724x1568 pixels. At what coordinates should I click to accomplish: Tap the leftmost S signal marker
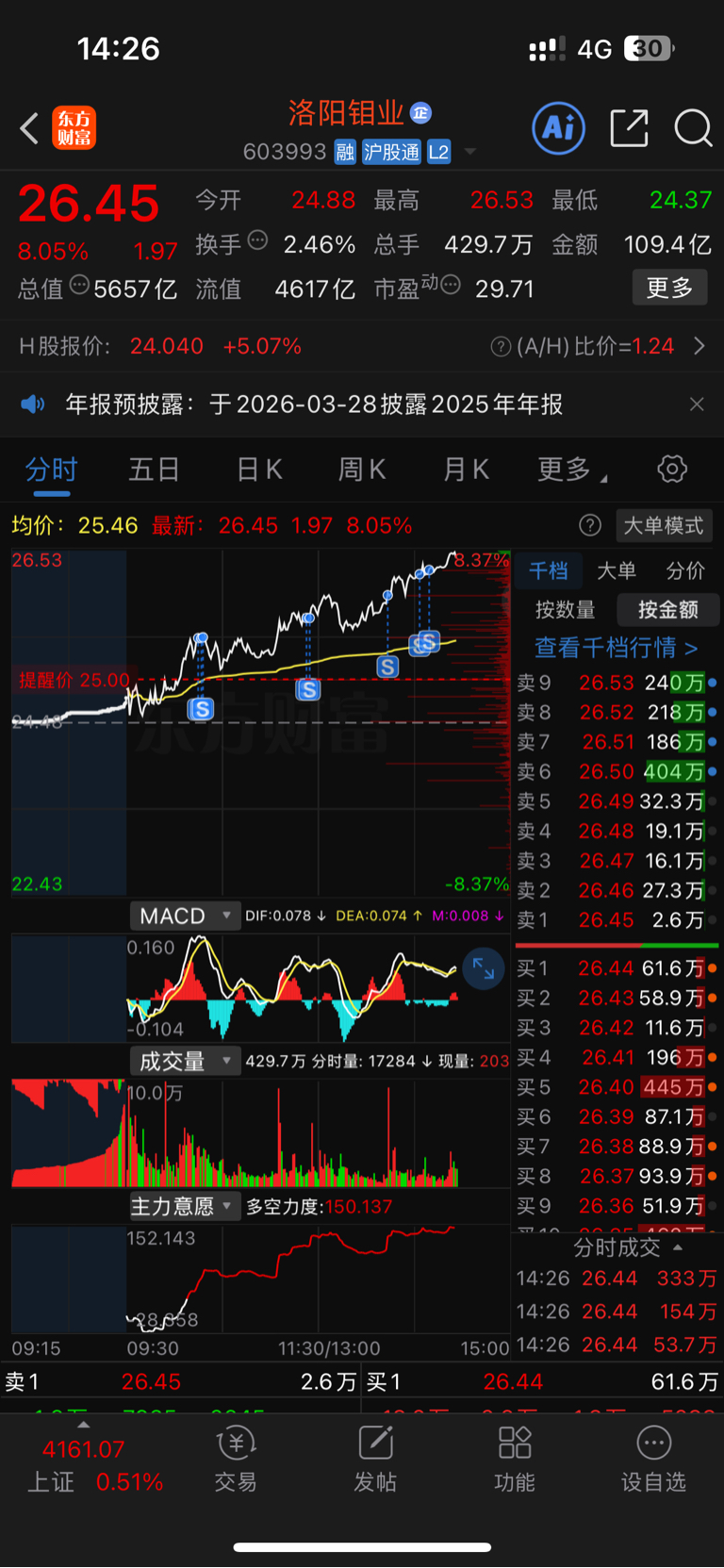201,709
